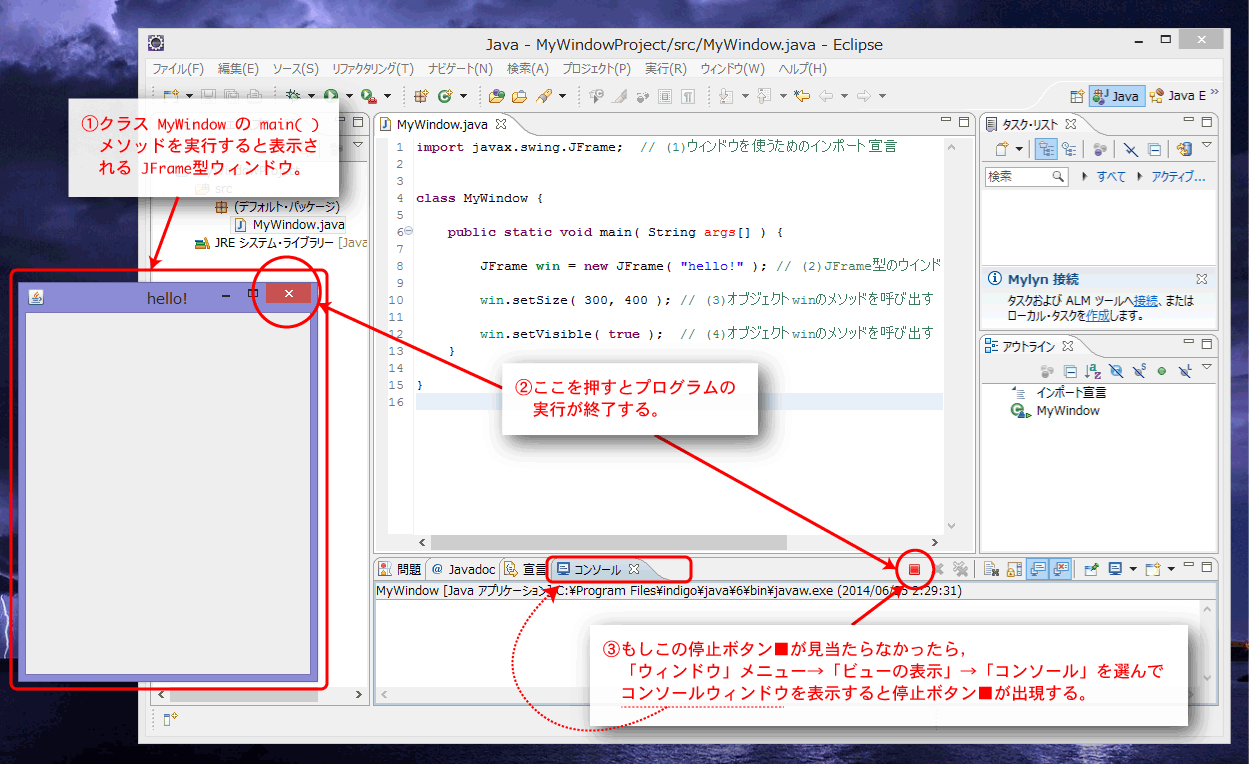The height and width of the screenshot is (764, 1249).
Task: Click the Run Last Tool external tools icon
Action: tap(368, 96)
